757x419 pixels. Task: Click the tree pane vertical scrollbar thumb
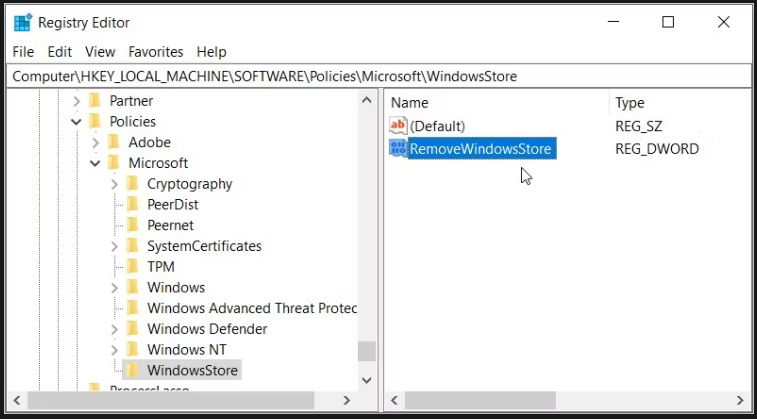[x=366, y=351]
